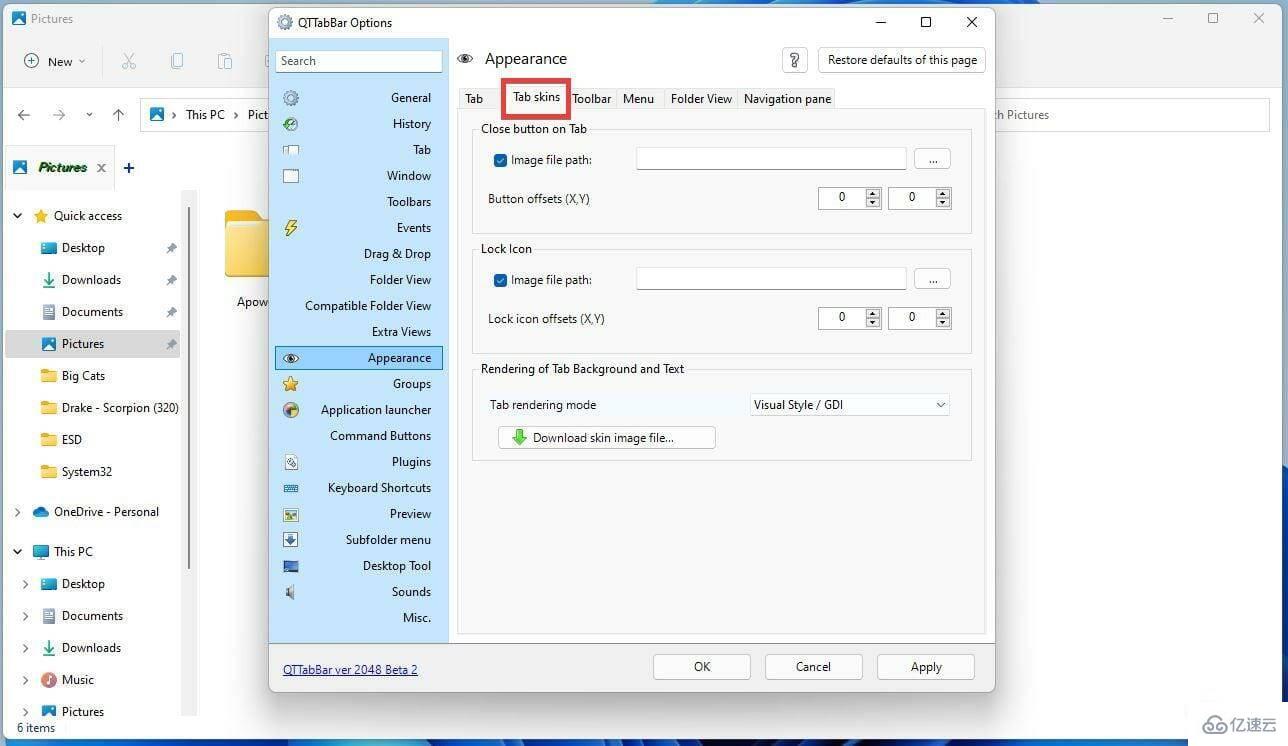Increase Lock icon offsets X value
The image size is (1288, 746).
coord(873,313)
